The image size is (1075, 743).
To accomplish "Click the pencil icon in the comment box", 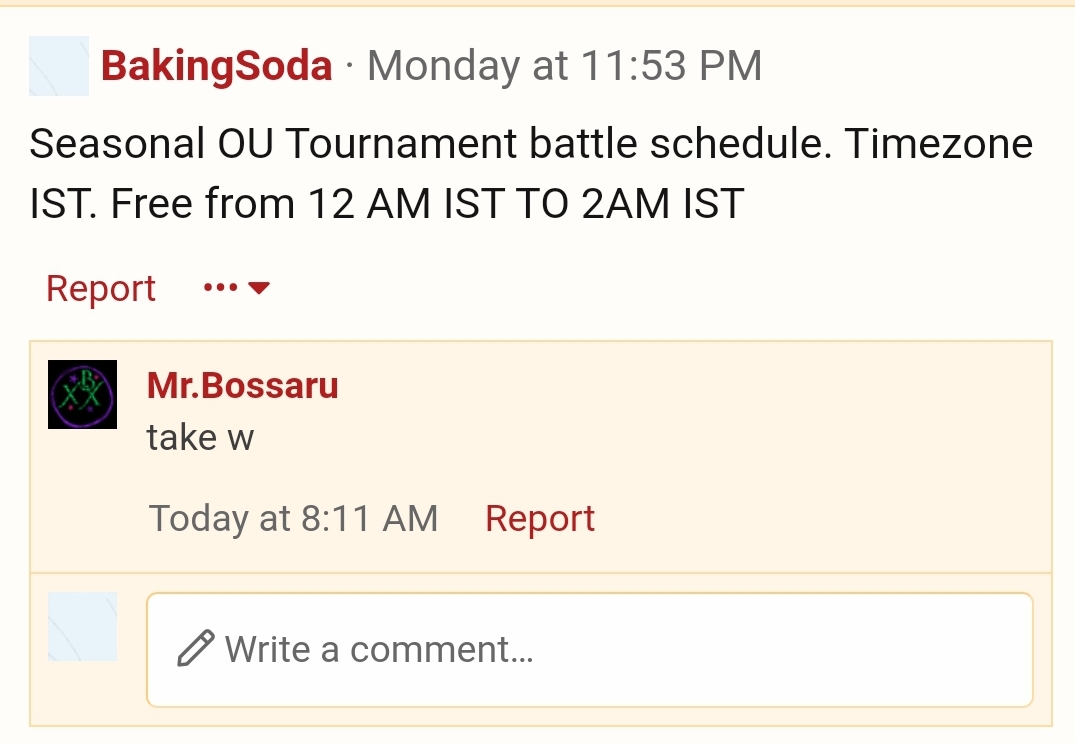I will 195,648.
